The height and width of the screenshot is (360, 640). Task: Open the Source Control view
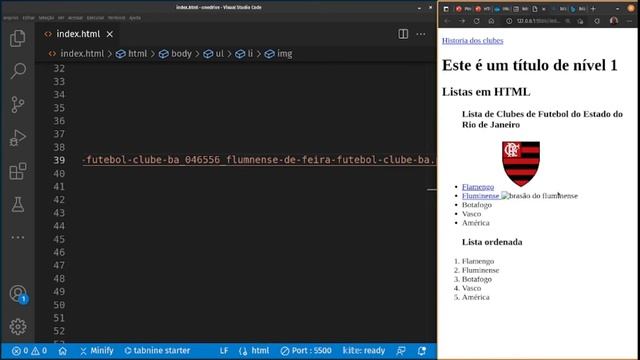pos(18,104)
